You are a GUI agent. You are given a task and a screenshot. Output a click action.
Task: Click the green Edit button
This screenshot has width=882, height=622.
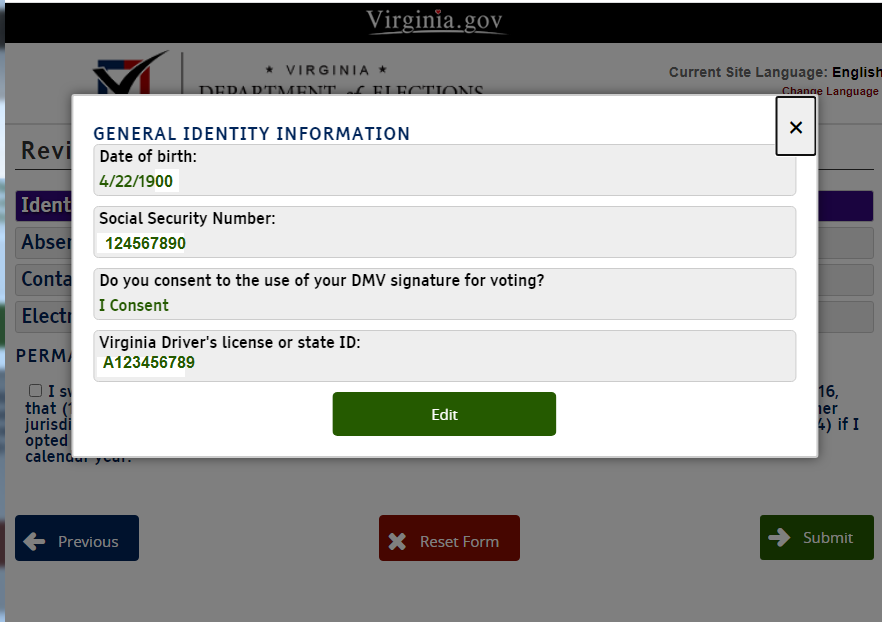[x=444, y=414]
